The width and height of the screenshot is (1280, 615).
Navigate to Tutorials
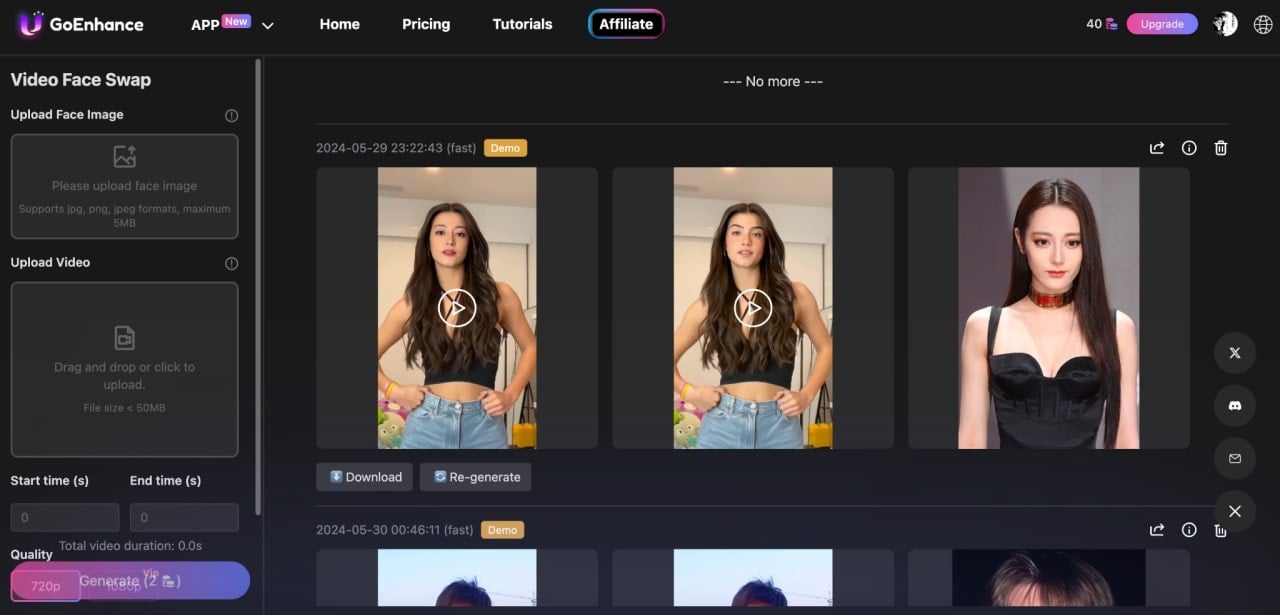[x=522, y=24]
